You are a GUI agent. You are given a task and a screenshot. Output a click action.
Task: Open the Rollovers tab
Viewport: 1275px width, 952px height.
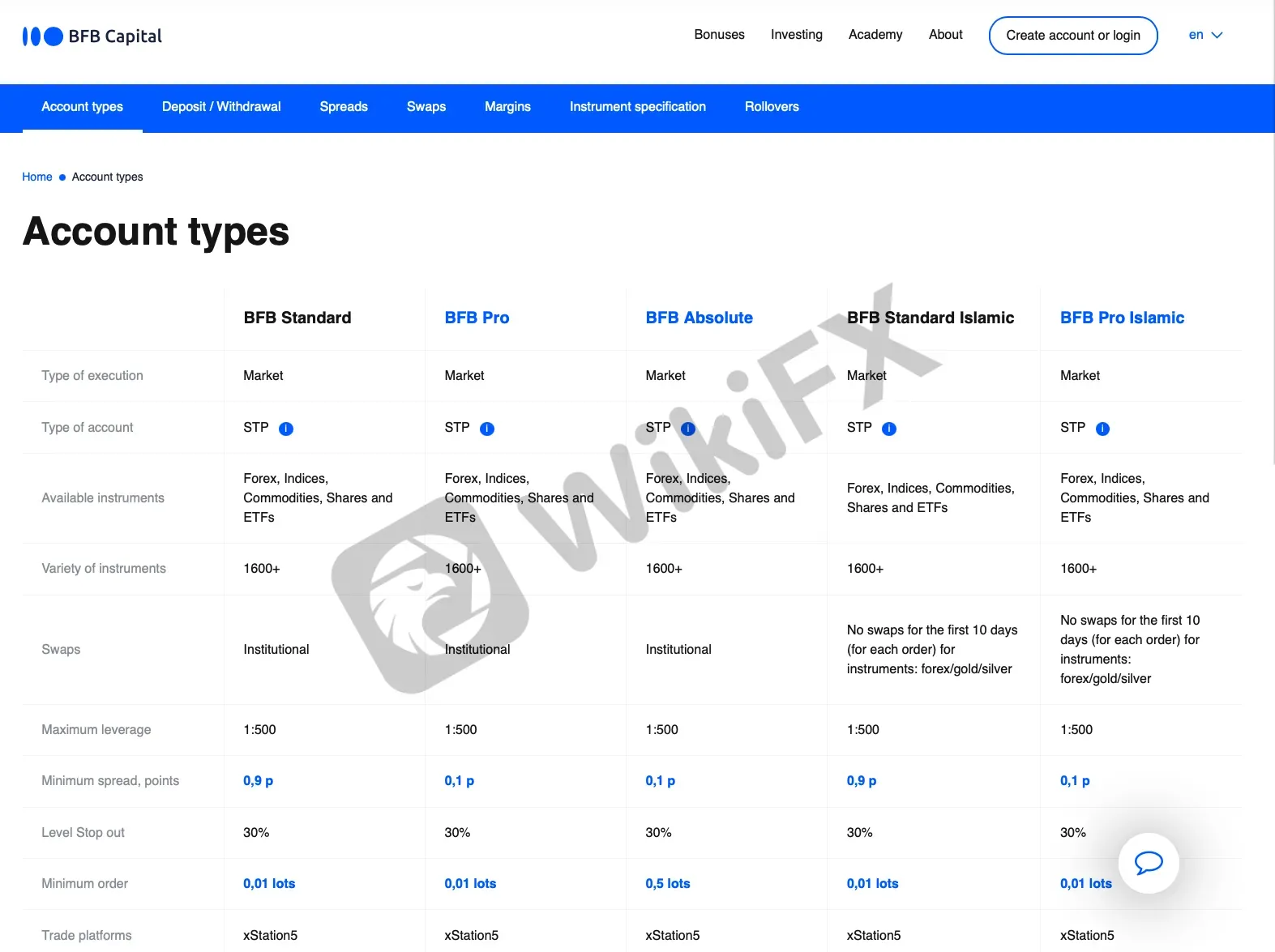coord(772,107)
